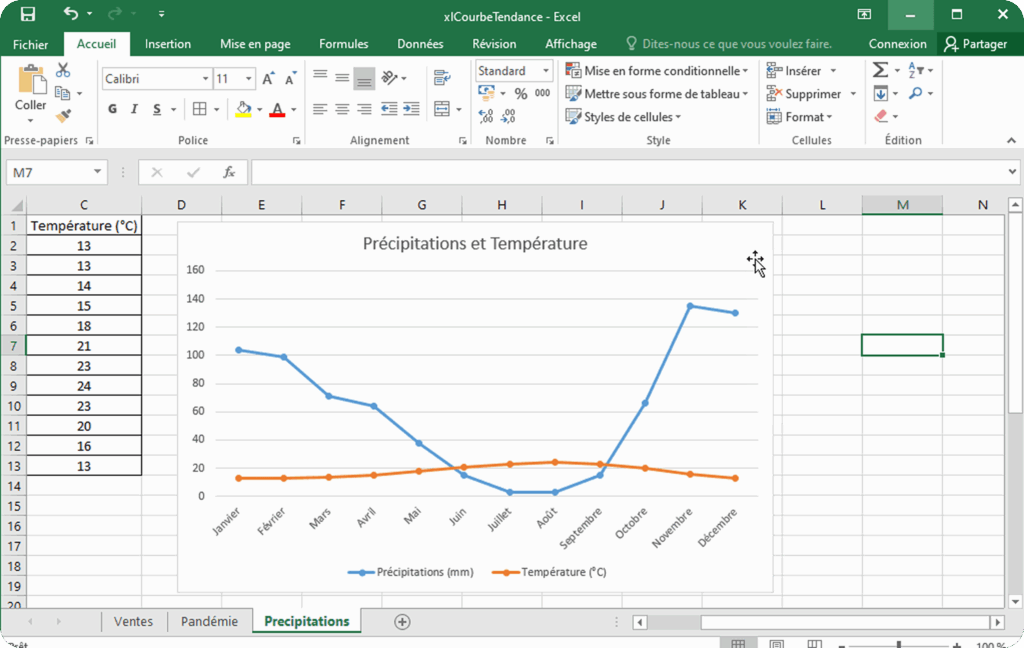Viewport: 1024px width, 648px height.
Task: Increase decimal places
Action: coord(486,116)
